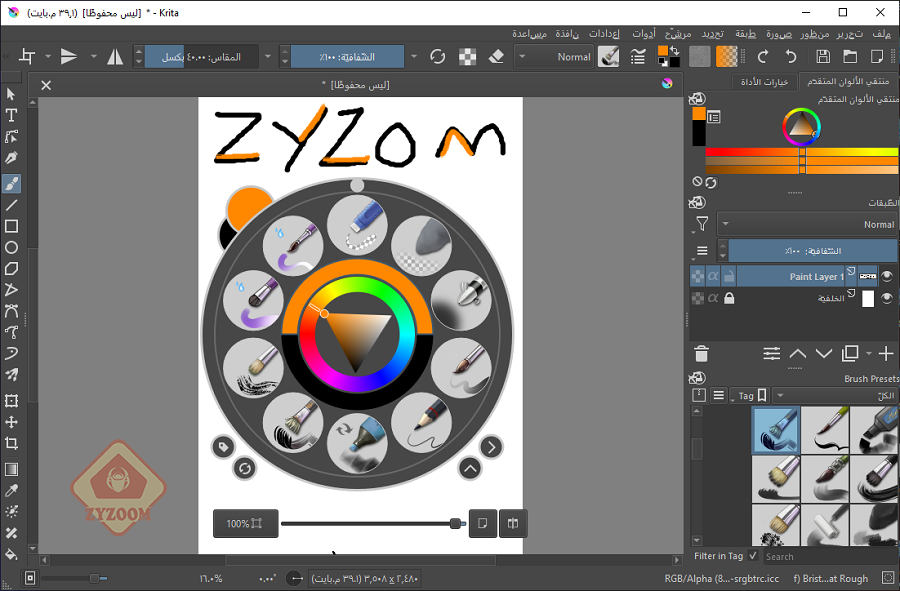Screen dimensions: 900x591
Task: Open the brush editor settings icon
Action: 638,56
